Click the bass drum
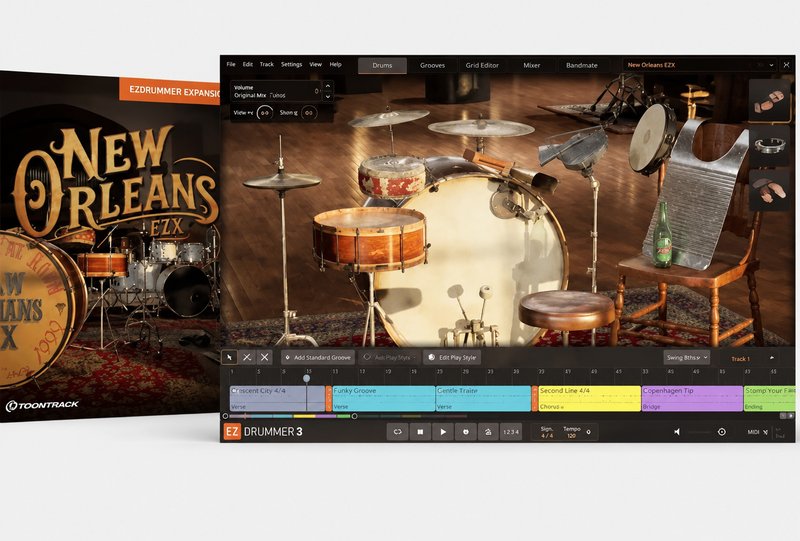Image resolution: width=800 pixels, height=541 pixels. pyautogui.click(x=474, y=255)
